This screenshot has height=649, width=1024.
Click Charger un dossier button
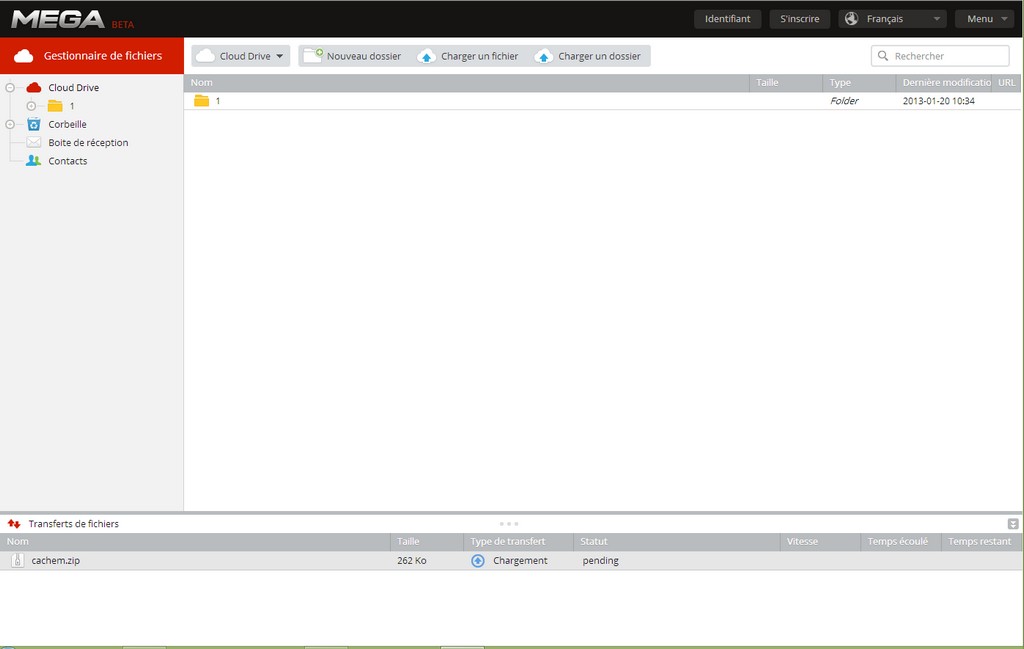pos(588,56)
